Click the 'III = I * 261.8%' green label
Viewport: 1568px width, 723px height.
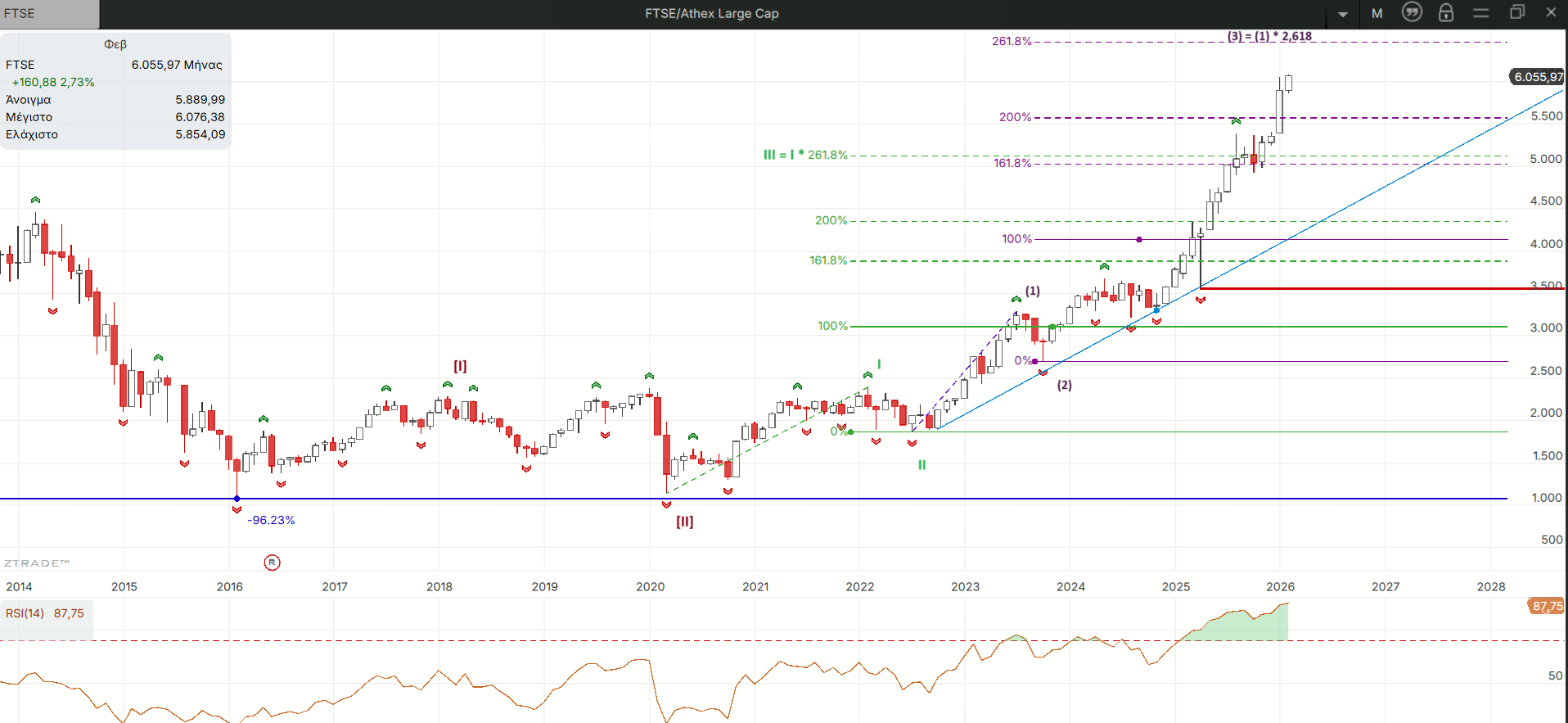point(805,155)
